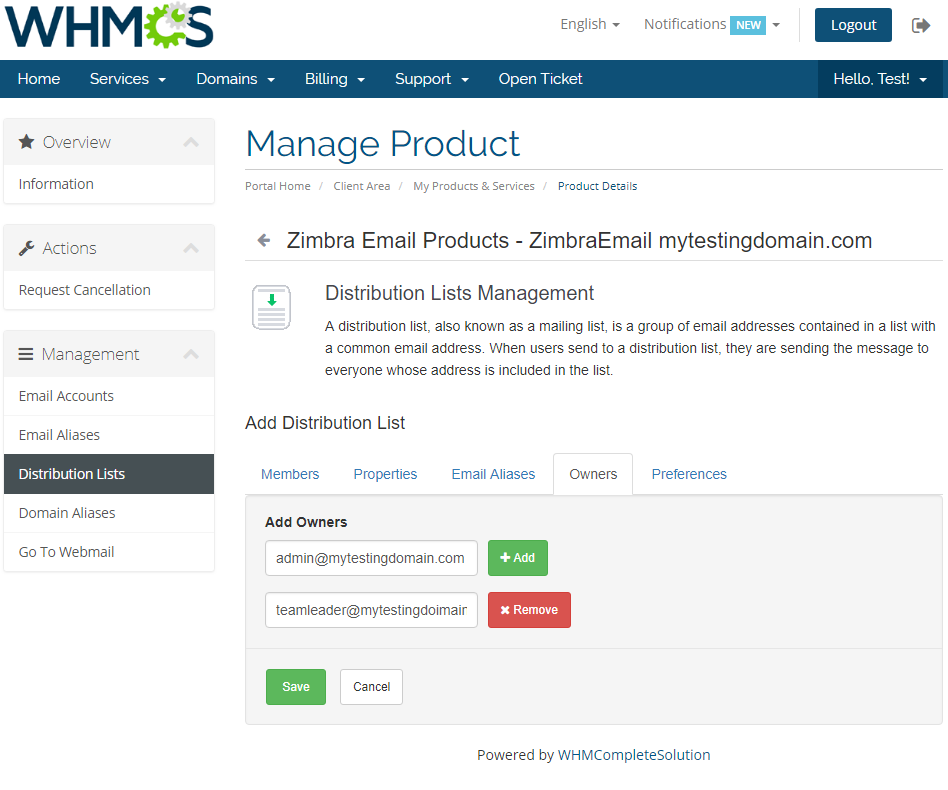The height and width of the screenshot is (790, 948).
Task: Click Open Ticket in the navbar
Action: pyautogui.click(x=540, y=79)
